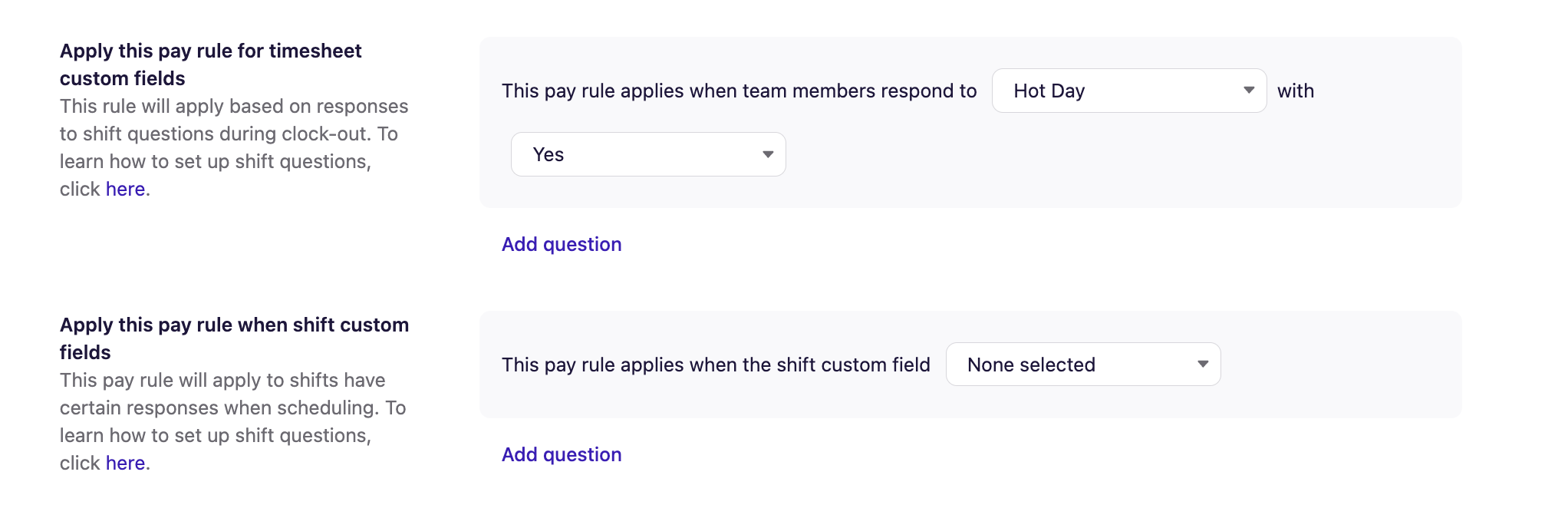This screenshot has height=528, width=1568.
Task: Open the 'here' link in timesheet fields description
Action: pyautogui.click(x=125, y=189)
